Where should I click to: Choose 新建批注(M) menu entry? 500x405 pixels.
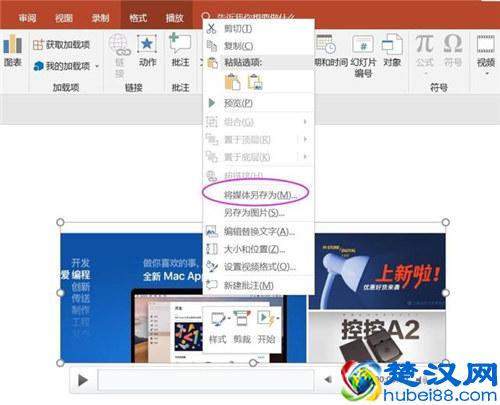coord(259,285)
